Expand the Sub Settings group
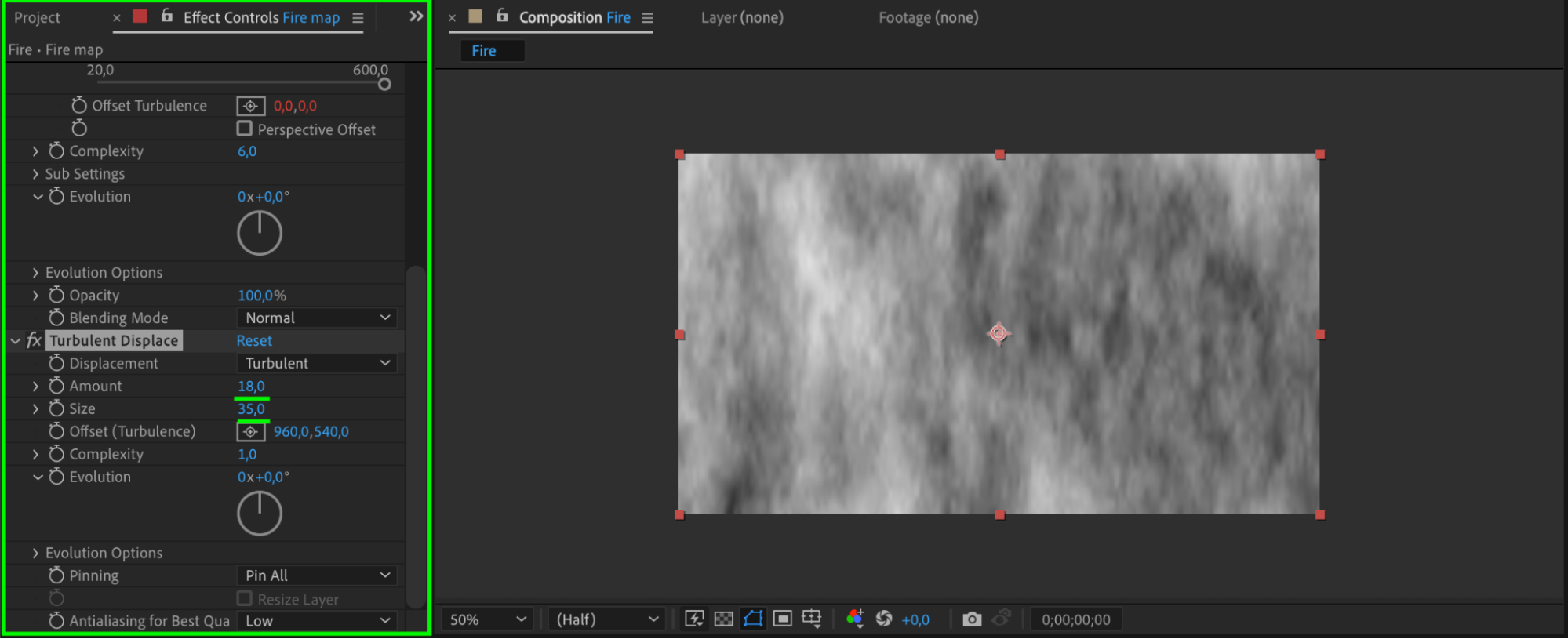1568x639 pixels. coord(35,174)
